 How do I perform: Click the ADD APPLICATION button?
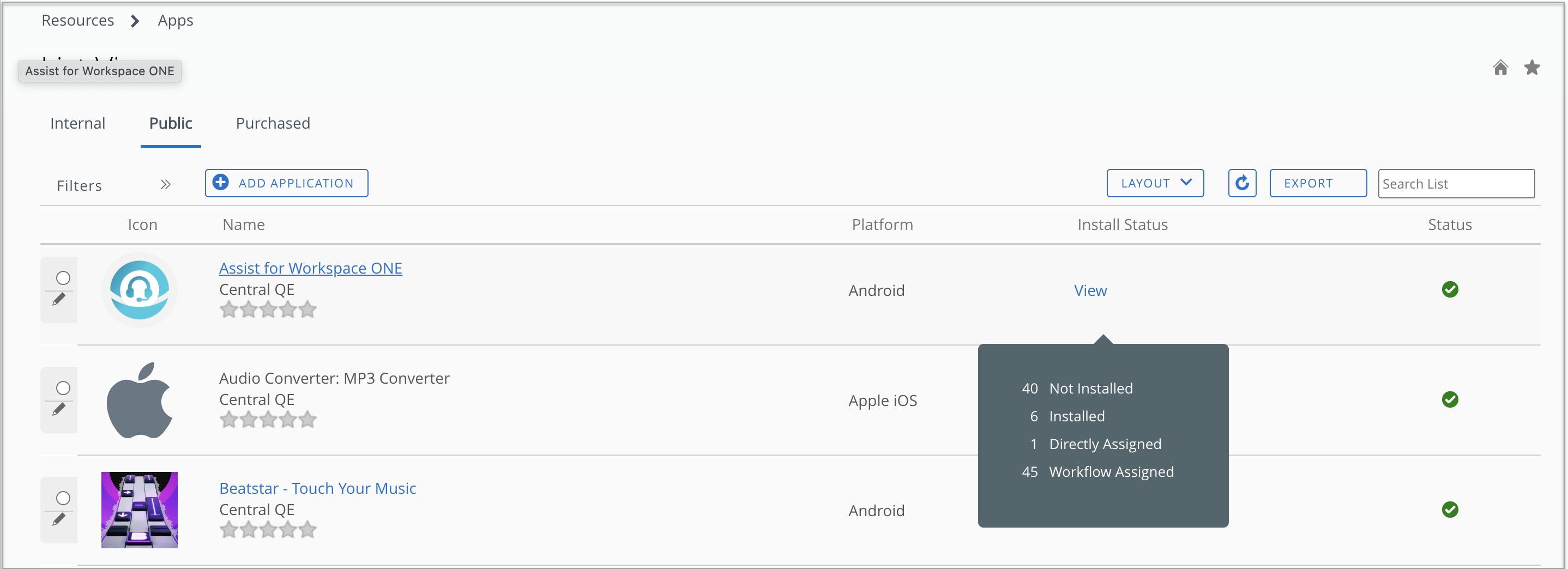pyautogui.click(x=287, y=183)
